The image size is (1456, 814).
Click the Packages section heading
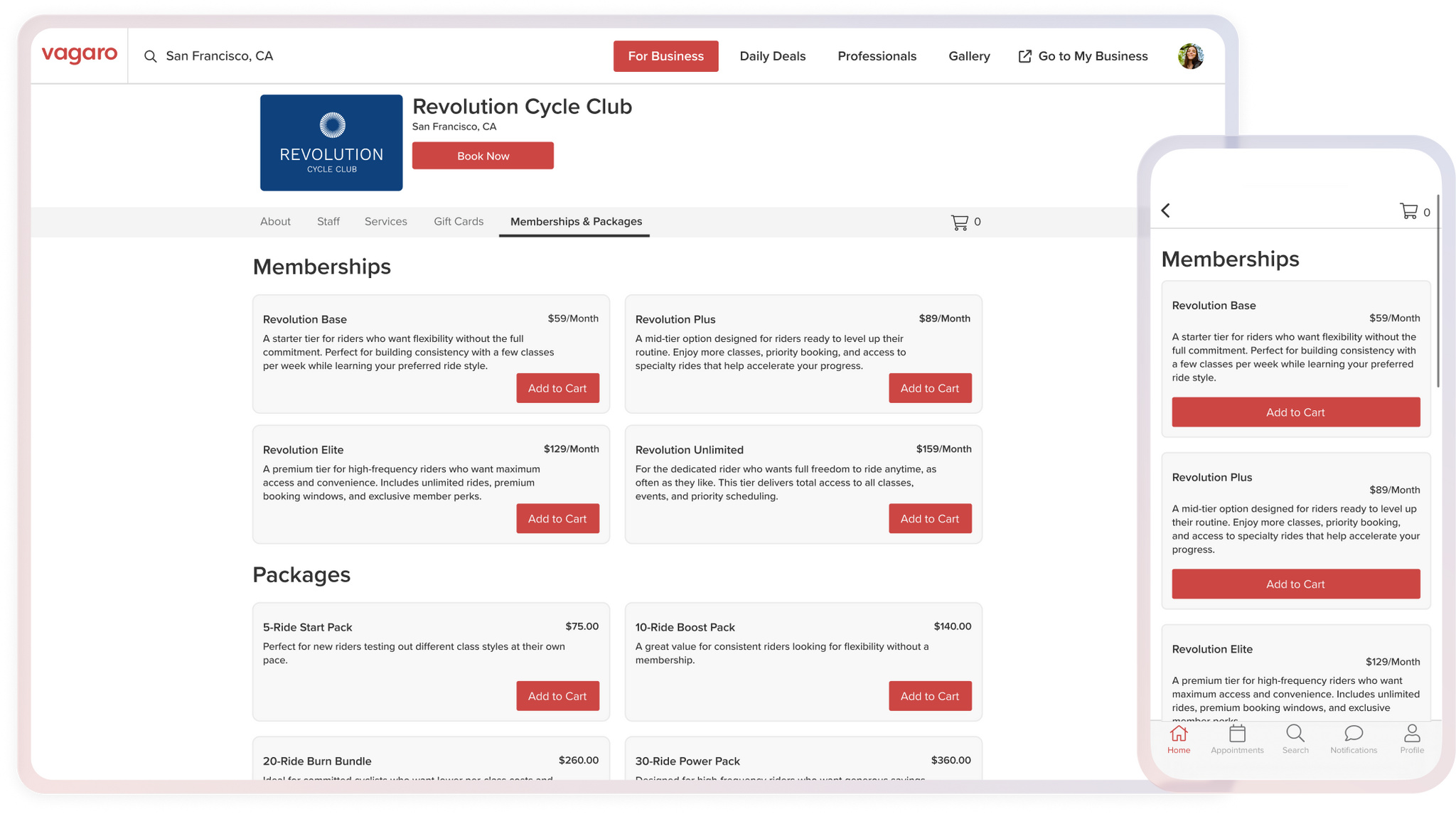point(301,574)
